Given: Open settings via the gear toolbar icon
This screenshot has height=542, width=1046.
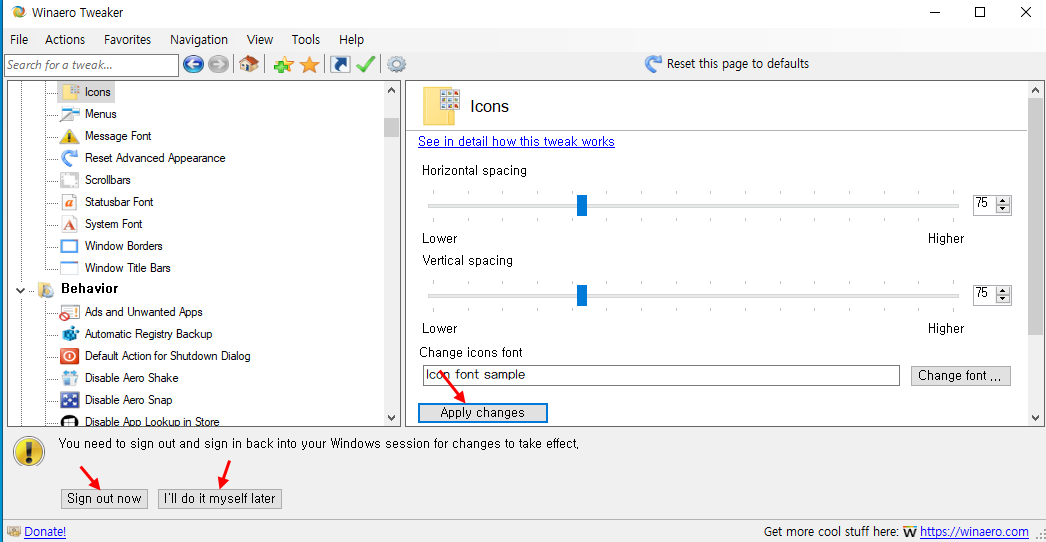Looking at the screenshot, I should pyautogui.click(x=397, y=65).
